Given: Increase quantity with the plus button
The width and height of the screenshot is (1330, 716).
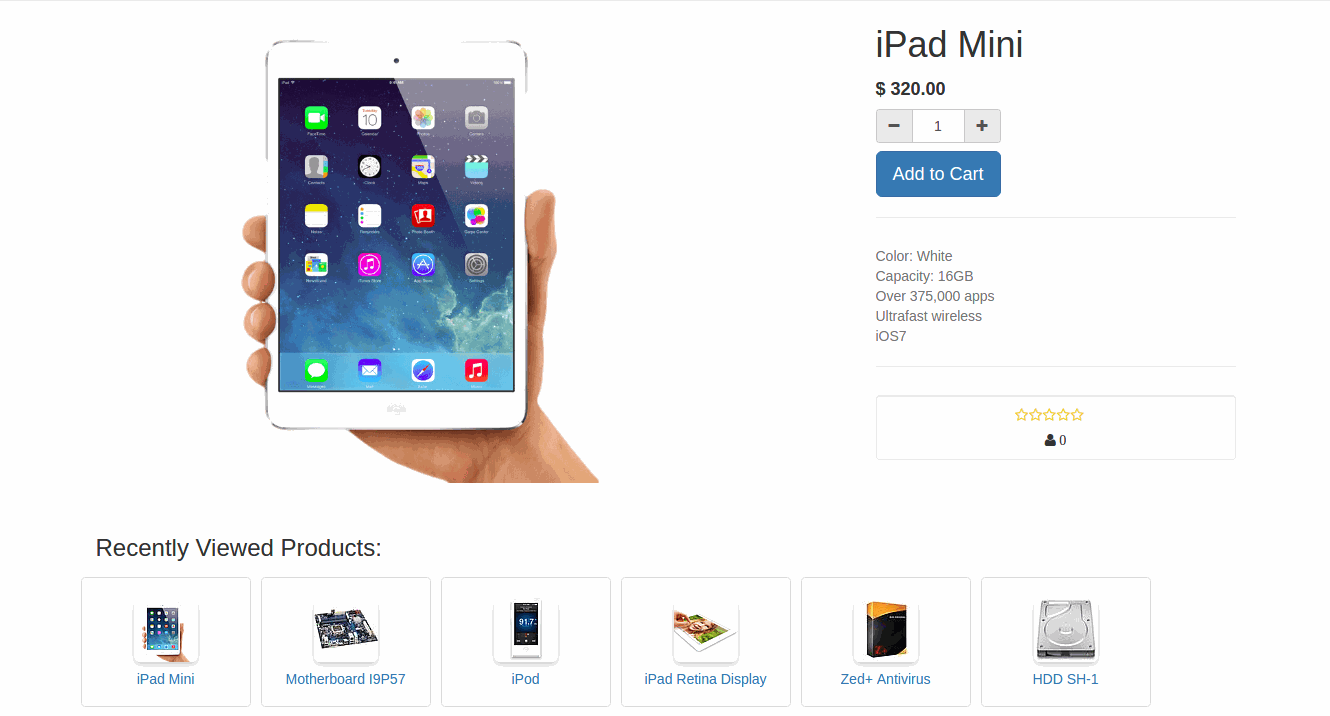Looking at the screenshot, I should (x=982, y=126).
